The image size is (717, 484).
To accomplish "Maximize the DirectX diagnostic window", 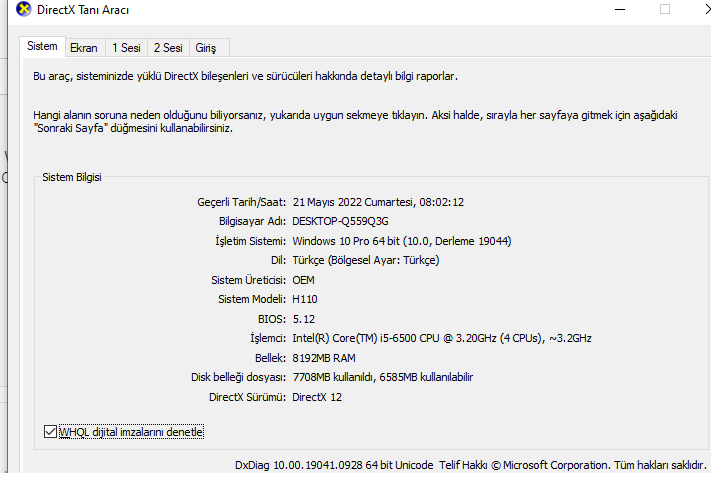I will coord(665,9).
